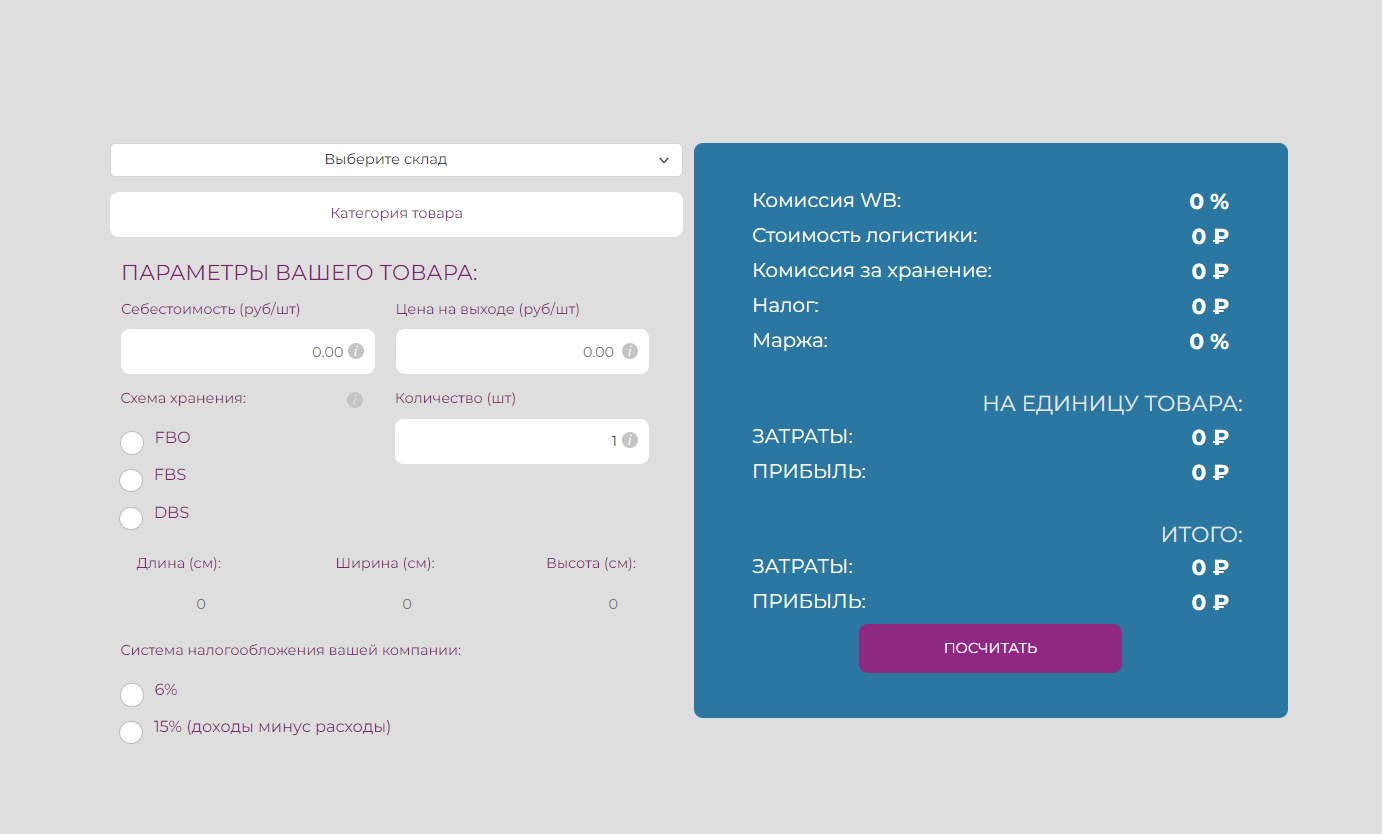Click the Комиссия WB: label
This screenshot has width=1382, height=834.
pos(827,200)
